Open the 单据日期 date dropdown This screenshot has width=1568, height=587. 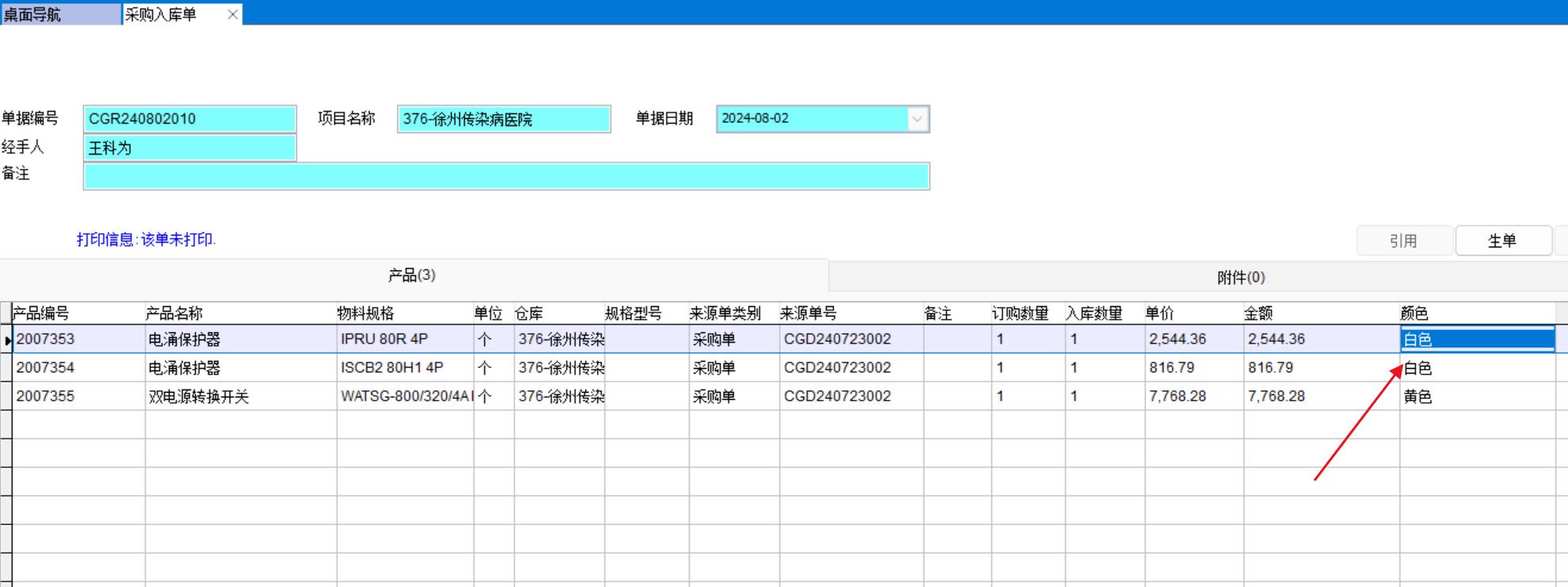[917, 119]
